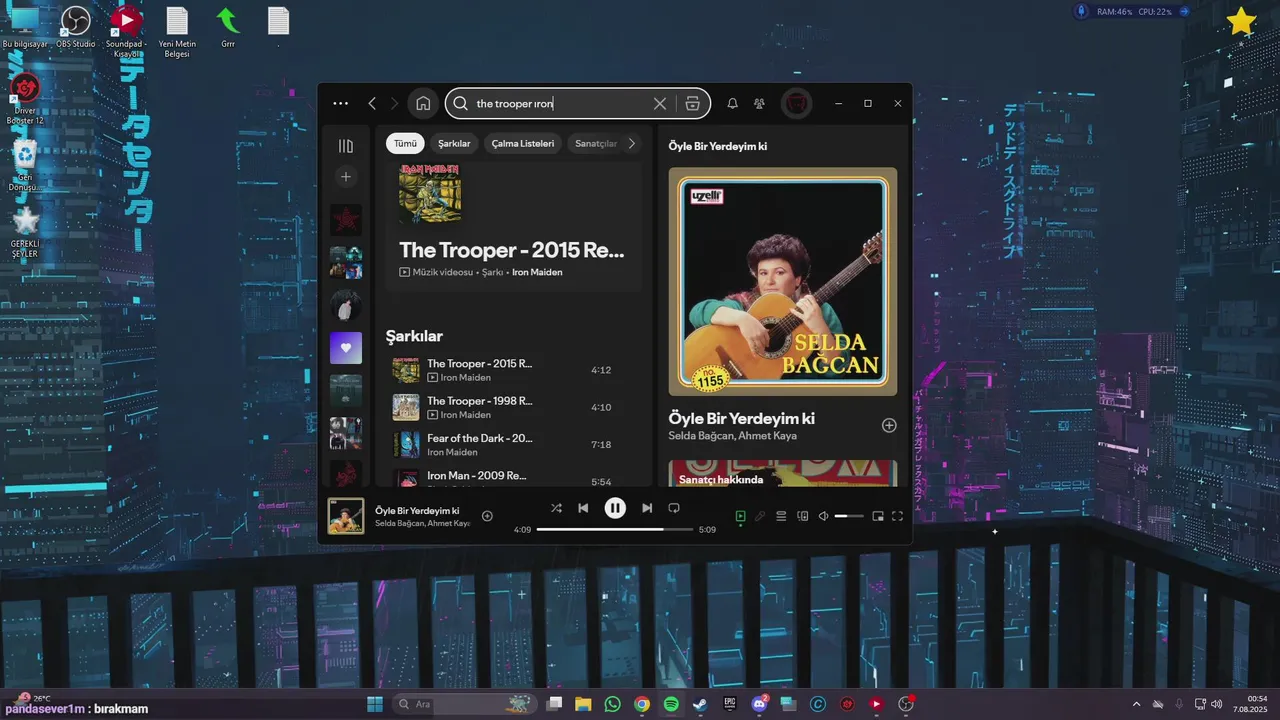Click the taskbar Ara search box
The height and width of the screenshot is (720, 1280).
[x=465, y=704]
